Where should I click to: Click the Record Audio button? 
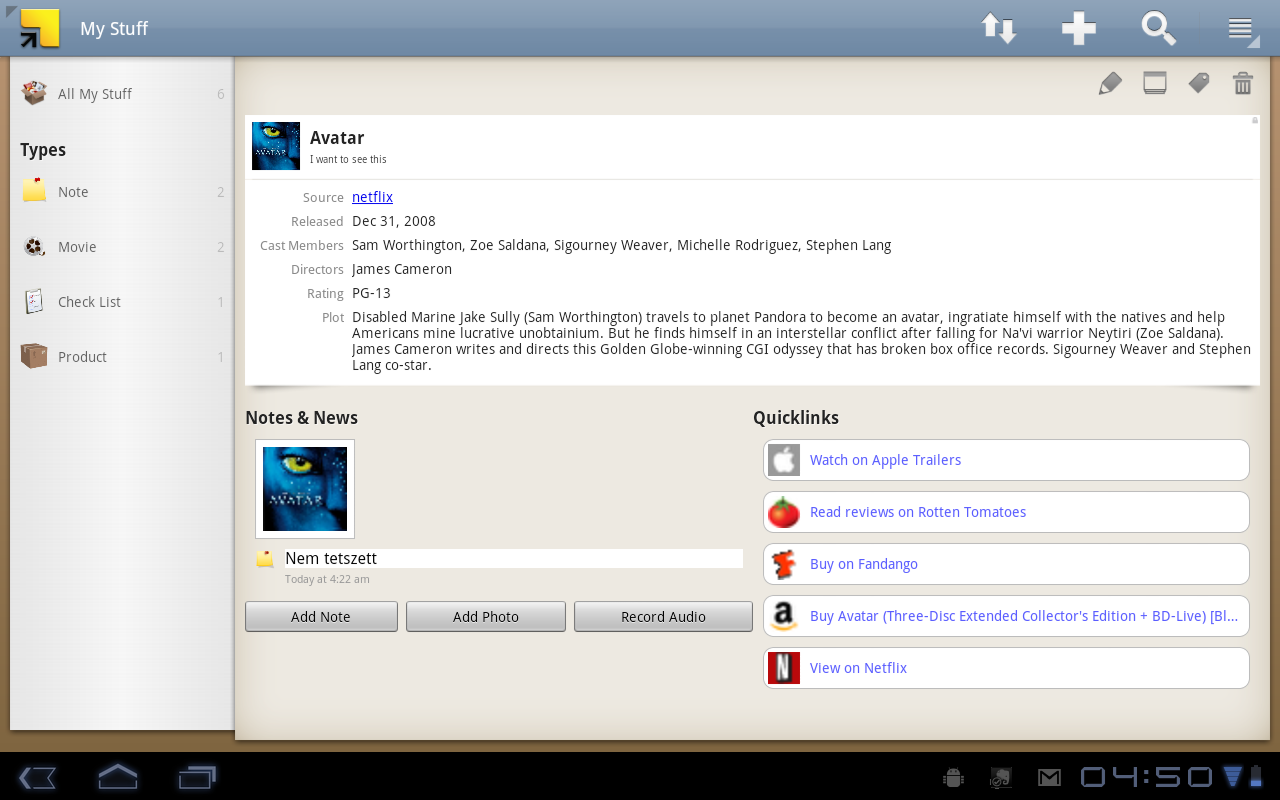[663, 617]
